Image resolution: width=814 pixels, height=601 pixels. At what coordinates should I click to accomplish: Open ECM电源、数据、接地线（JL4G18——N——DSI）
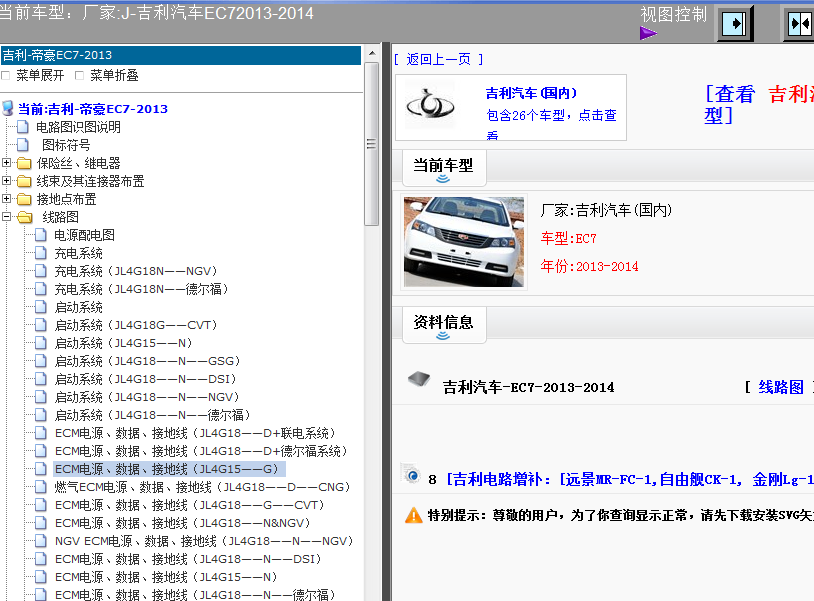click(x=188, y=559)
